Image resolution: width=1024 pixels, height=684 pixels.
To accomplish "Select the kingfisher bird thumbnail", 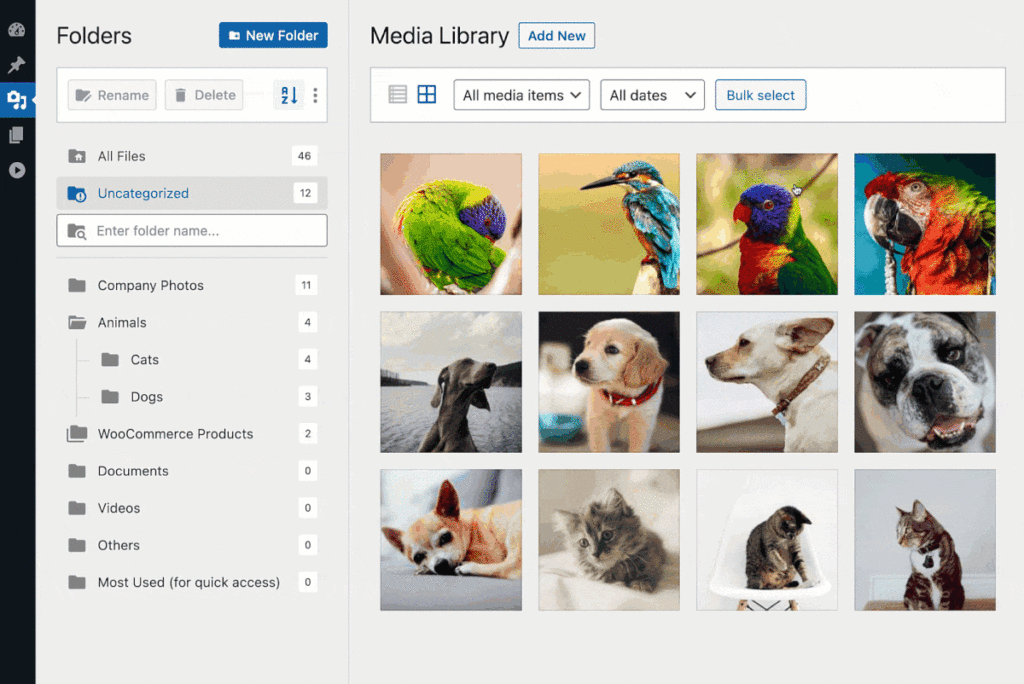I will click(x=609, y=224).
